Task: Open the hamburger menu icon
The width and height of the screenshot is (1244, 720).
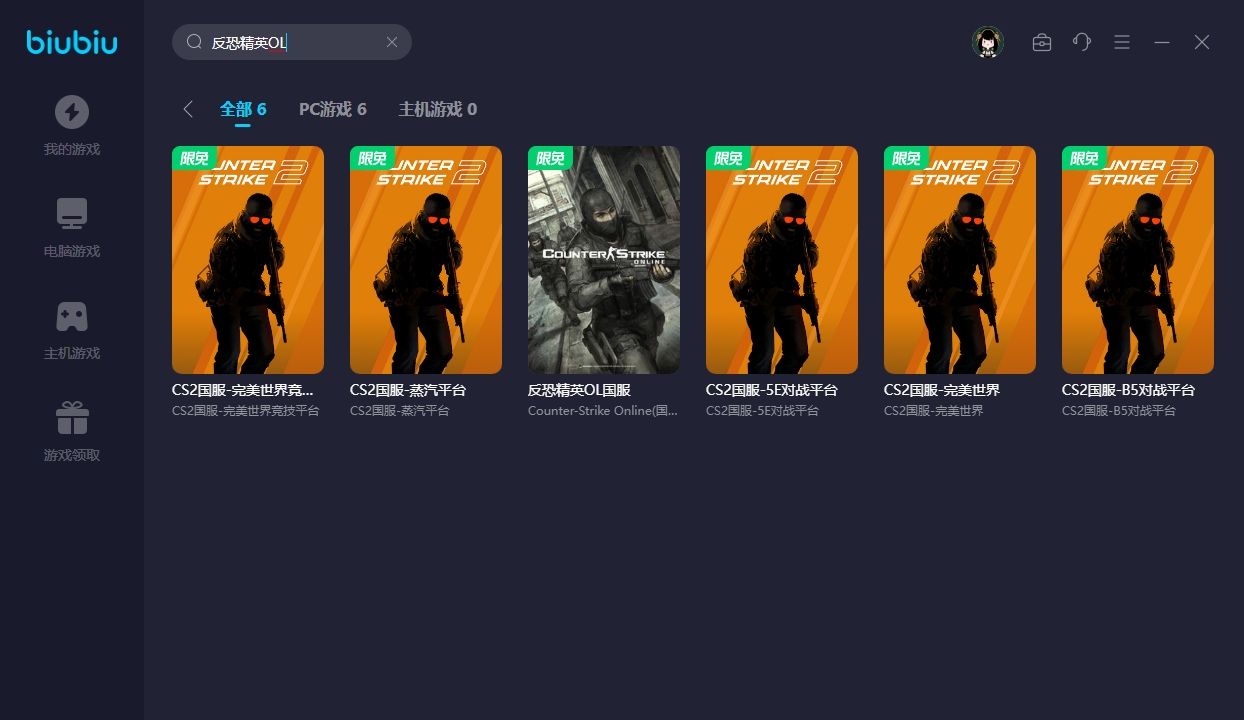Action: pyautogui.click(x=1122, y=42)
